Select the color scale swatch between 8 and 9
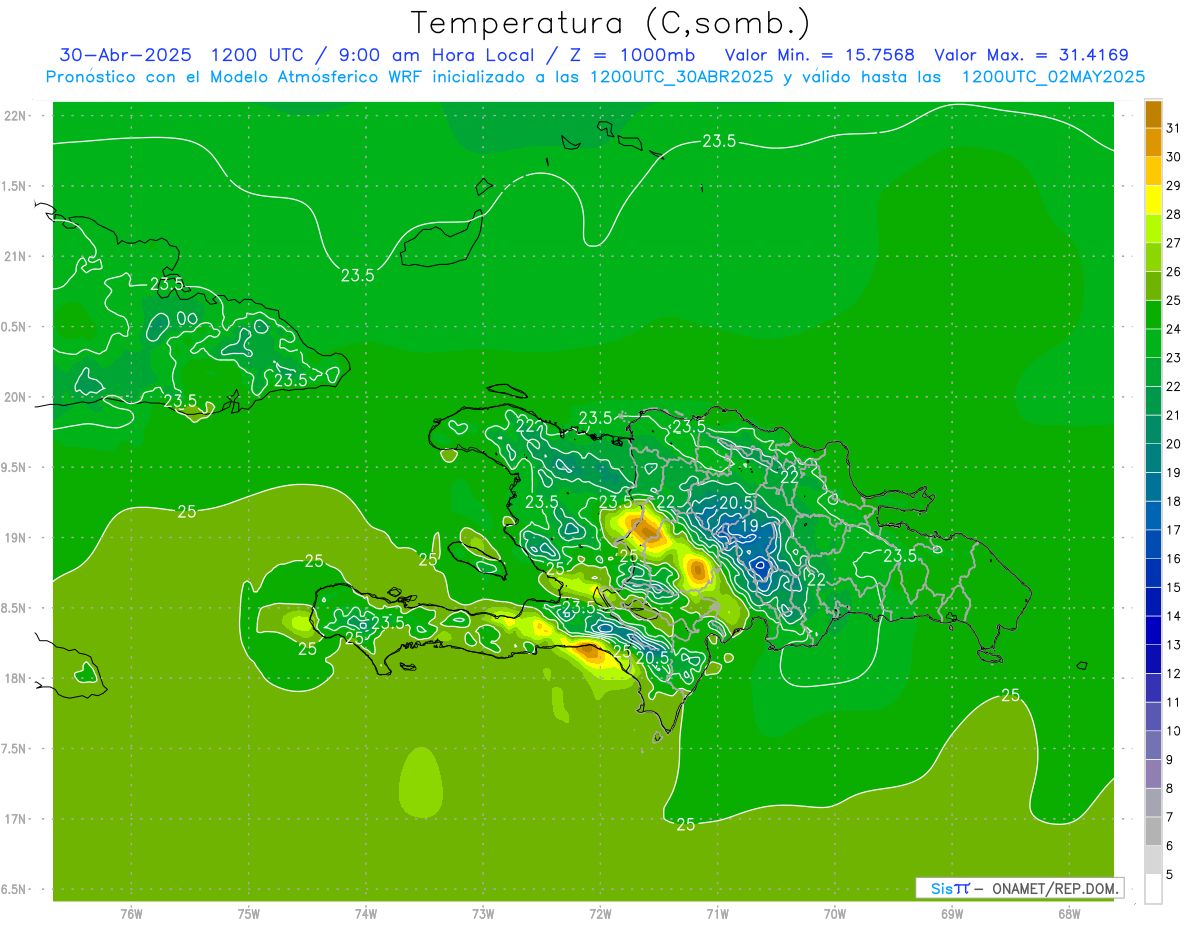 point(1153,774)
